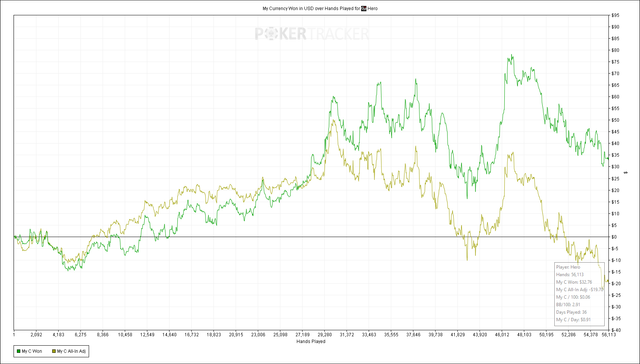Screen dimensions: 640x364
Task: Click the x-axis tick '10,458'
Action: pyautogui.click(x=125, y=335)
